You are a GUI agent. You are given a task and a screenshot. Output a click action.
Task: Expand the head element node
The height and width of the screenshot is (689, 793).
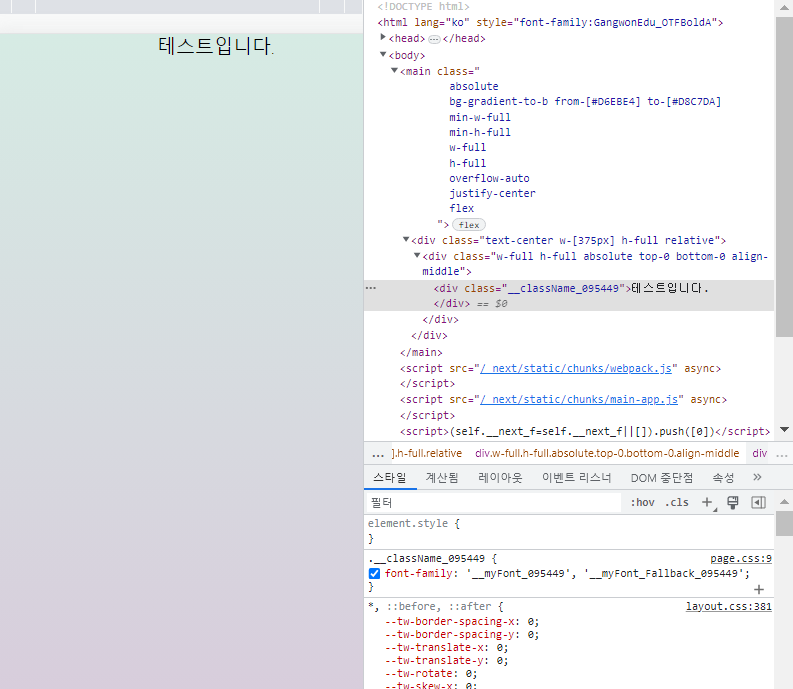tap(383, 37)
